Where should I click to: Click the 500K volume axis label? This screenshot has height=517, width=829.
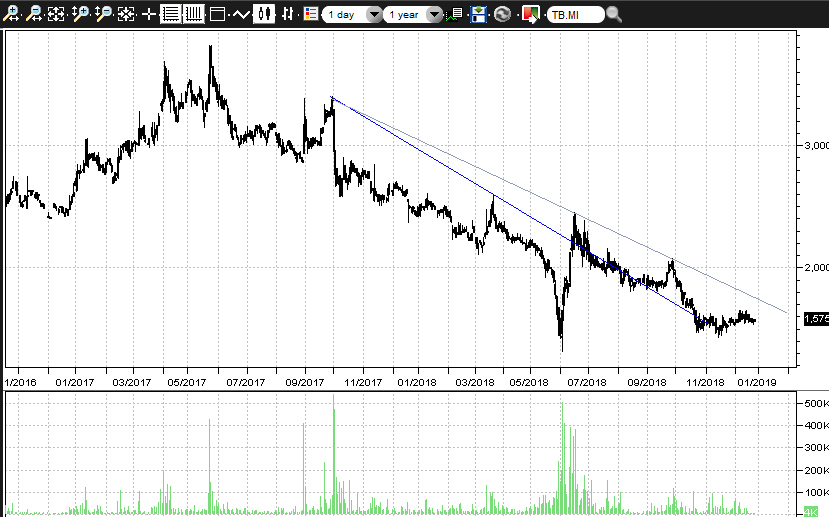(x=816, y=403)
